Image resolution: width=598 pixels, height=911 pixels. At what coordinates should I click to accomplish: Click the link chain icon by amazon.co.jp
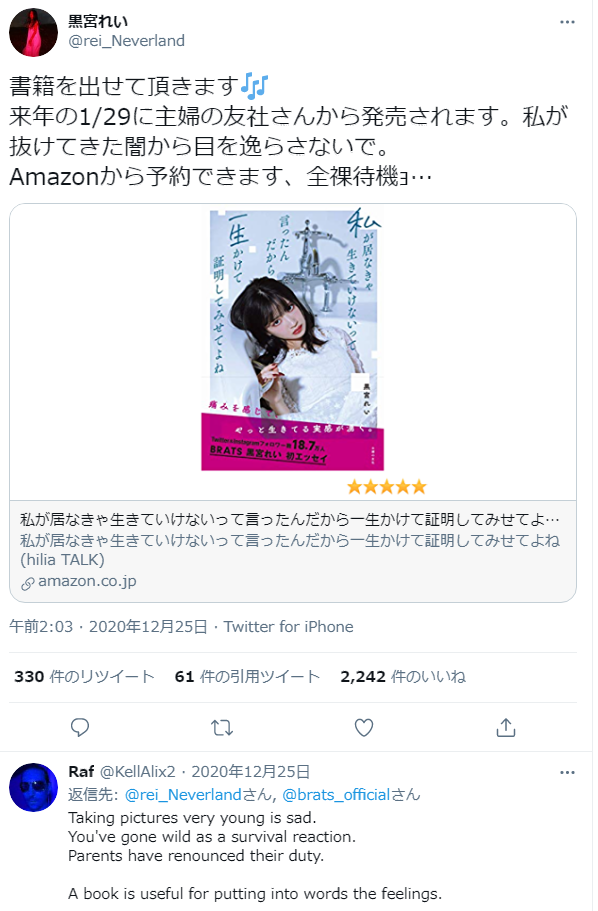point(27,584)
